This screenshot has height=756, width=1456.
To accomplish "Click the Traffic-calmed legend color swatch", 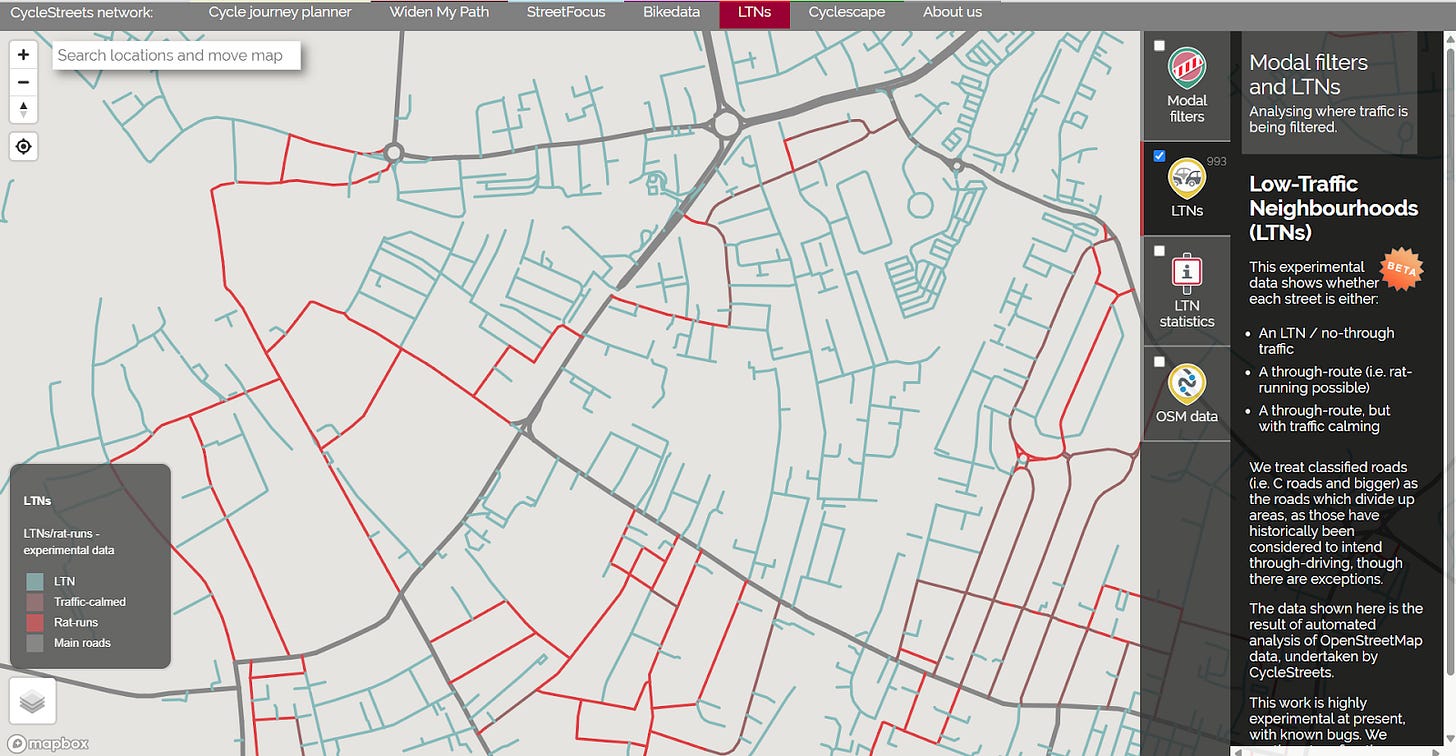I will click(x=35, y=602).
